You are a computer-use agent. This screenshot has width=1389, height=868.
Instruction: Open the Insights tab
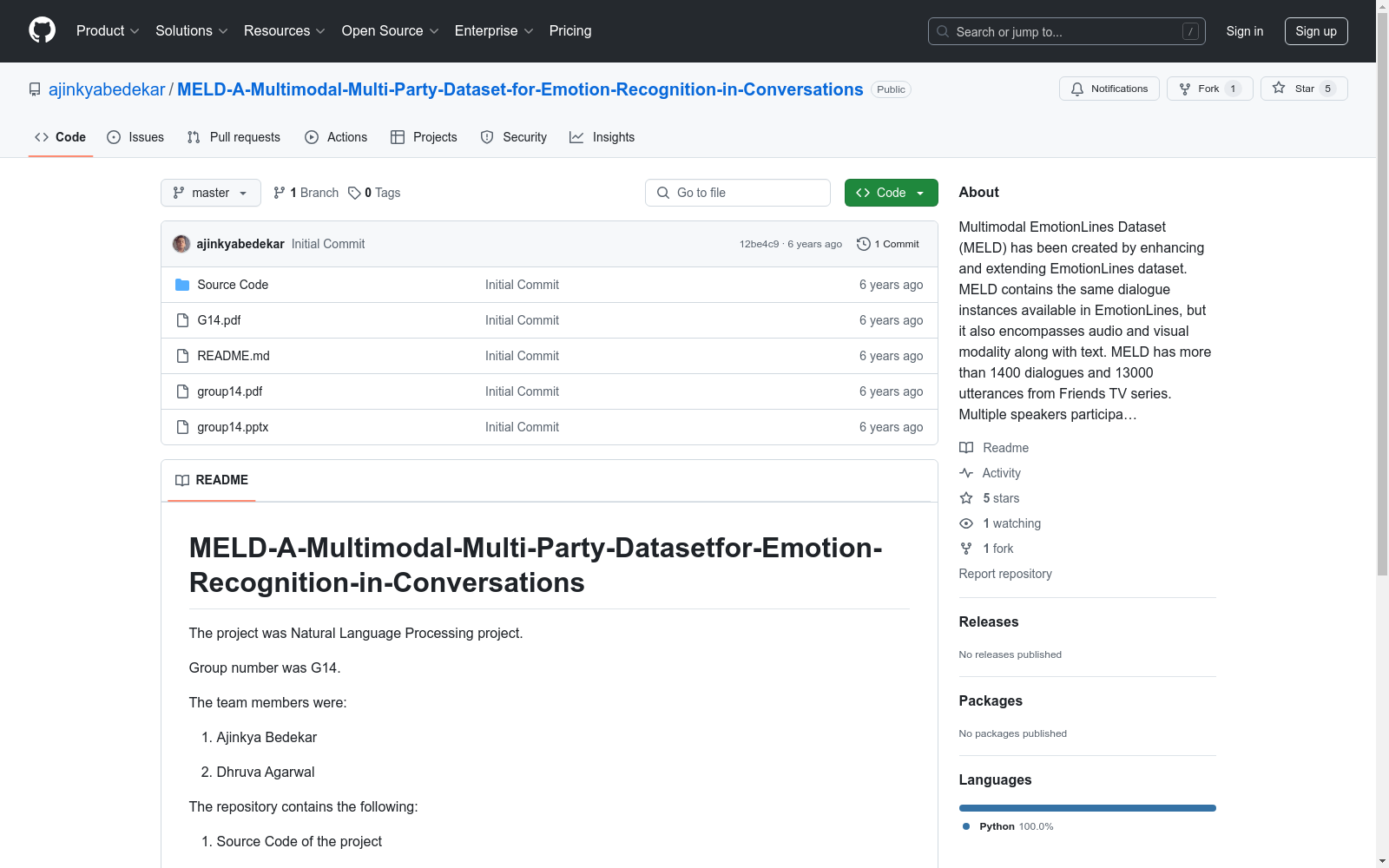pos(602,137)
